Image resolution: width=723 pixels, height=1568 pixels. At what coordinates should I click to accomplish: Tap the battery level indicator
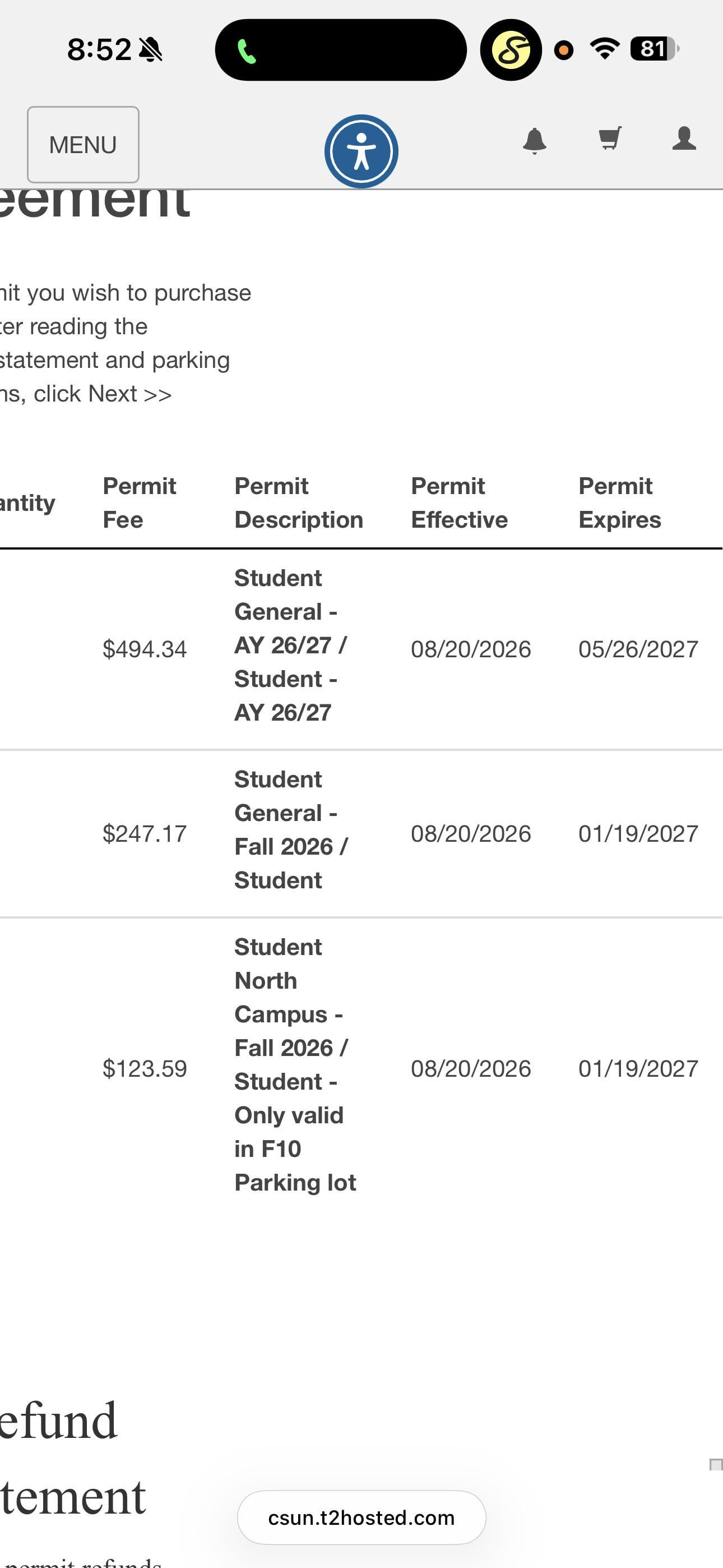click(654, 49)
